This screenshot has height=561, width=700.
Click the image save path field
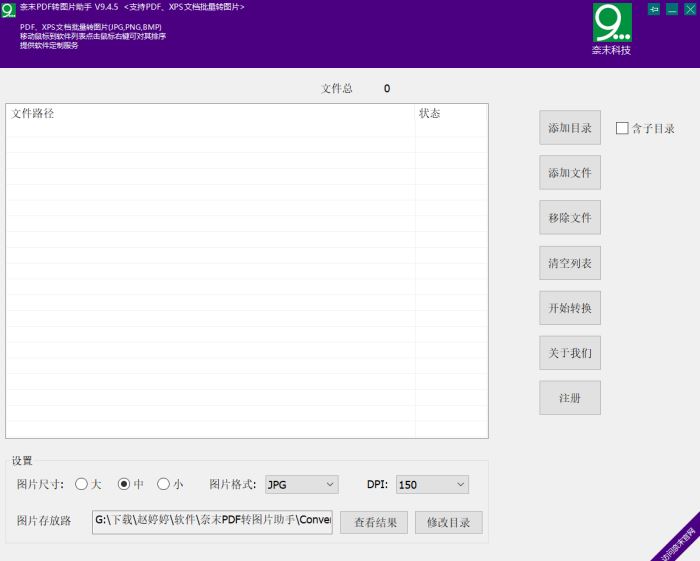click(212, 522)
